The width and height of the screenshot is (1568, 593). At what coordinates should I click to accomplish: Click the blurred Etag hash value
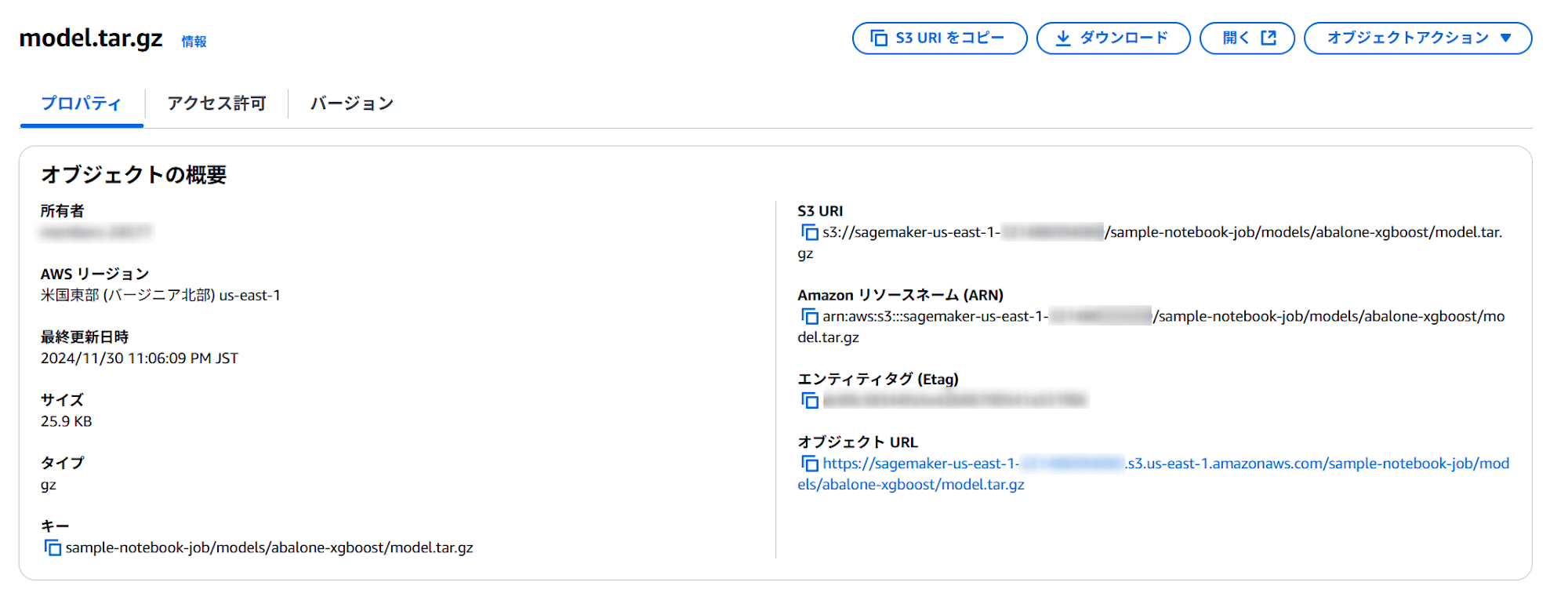tap(955, 400)
